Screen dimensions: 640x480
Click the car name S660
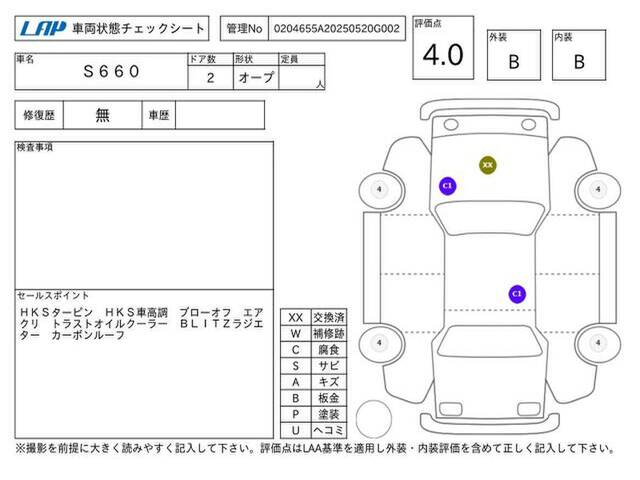pos(111,71)
